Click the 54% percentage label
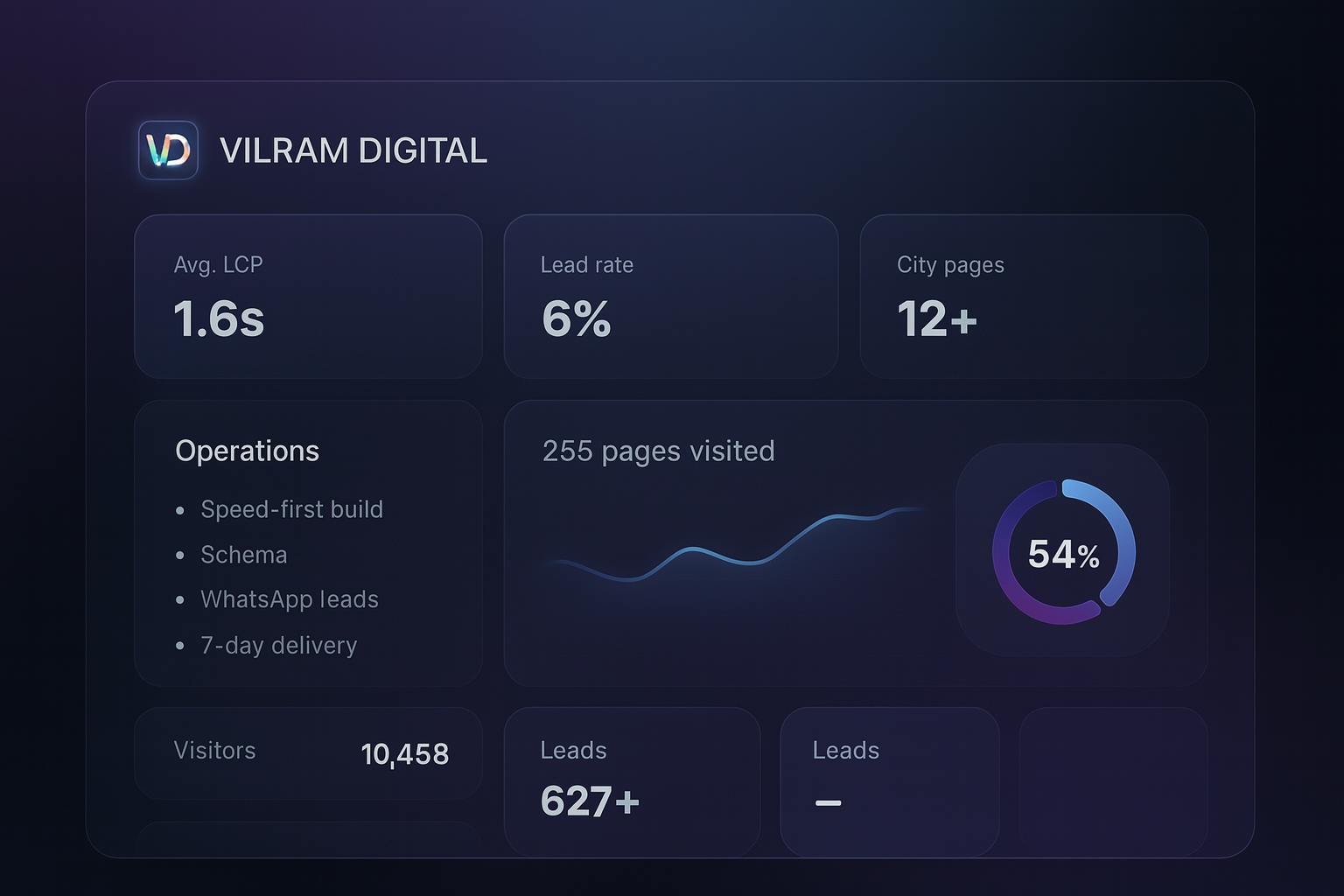This screenshot has height=896, width=1344. (1063, 554)
